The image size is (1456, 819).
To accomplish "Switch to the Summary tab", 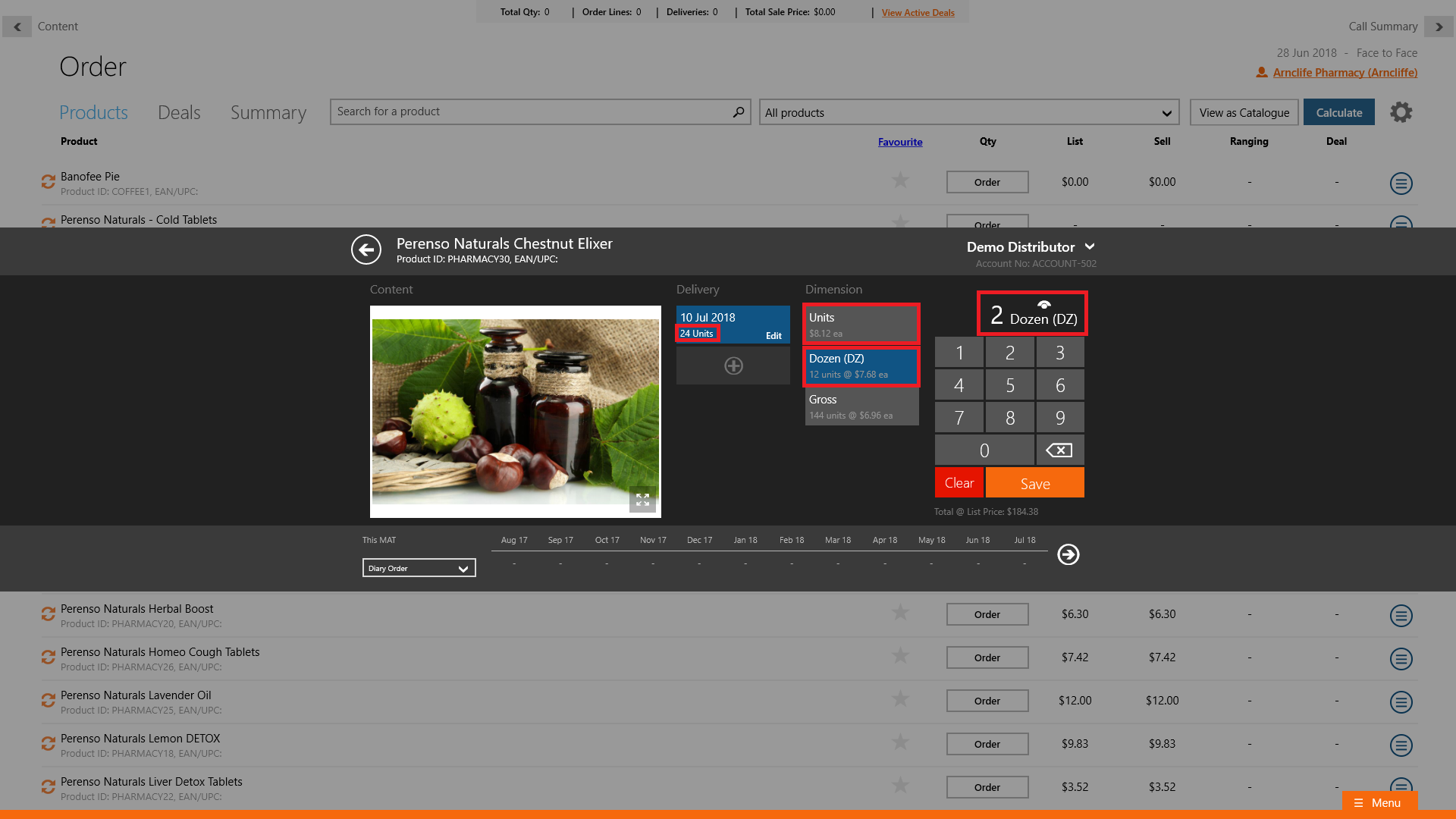I will (x=268, y=112).
